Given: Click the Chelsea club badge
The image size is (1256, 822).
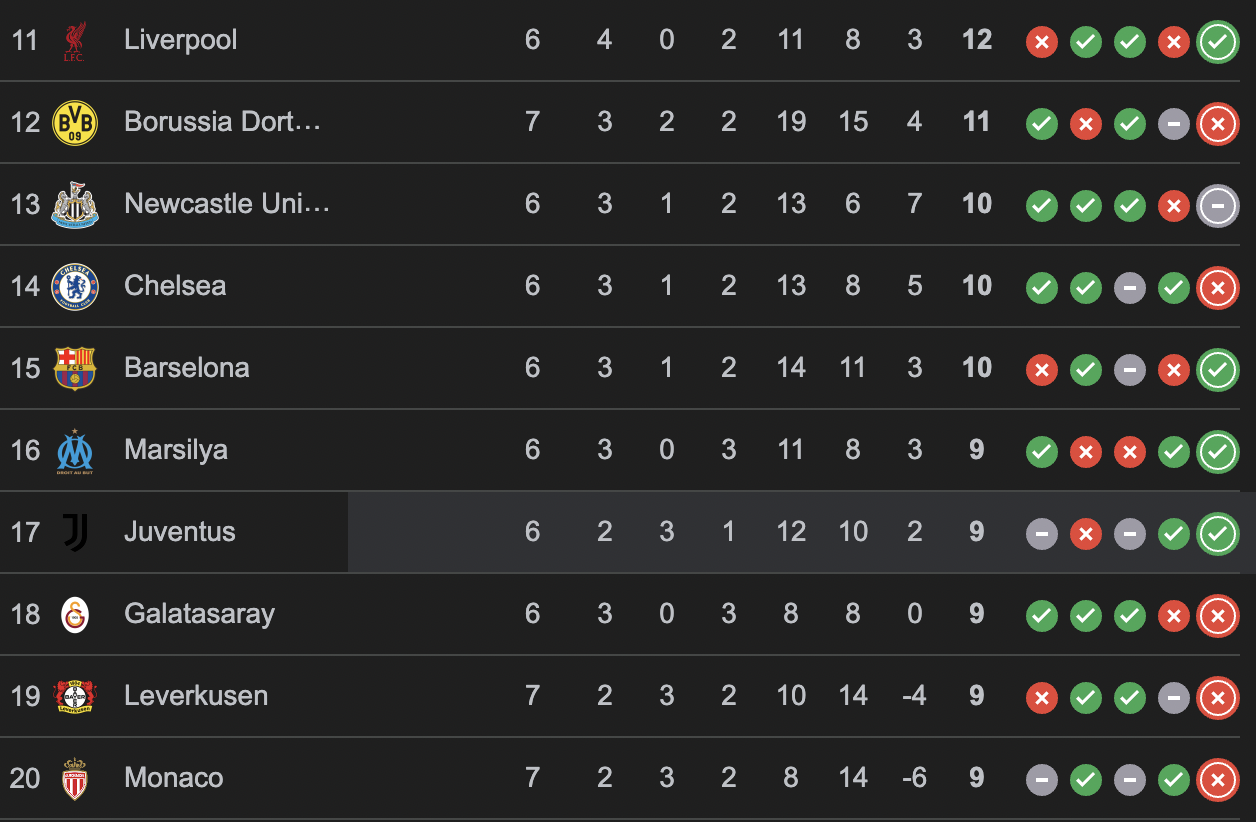Looking at the screenshot, I should coord(75,286).
